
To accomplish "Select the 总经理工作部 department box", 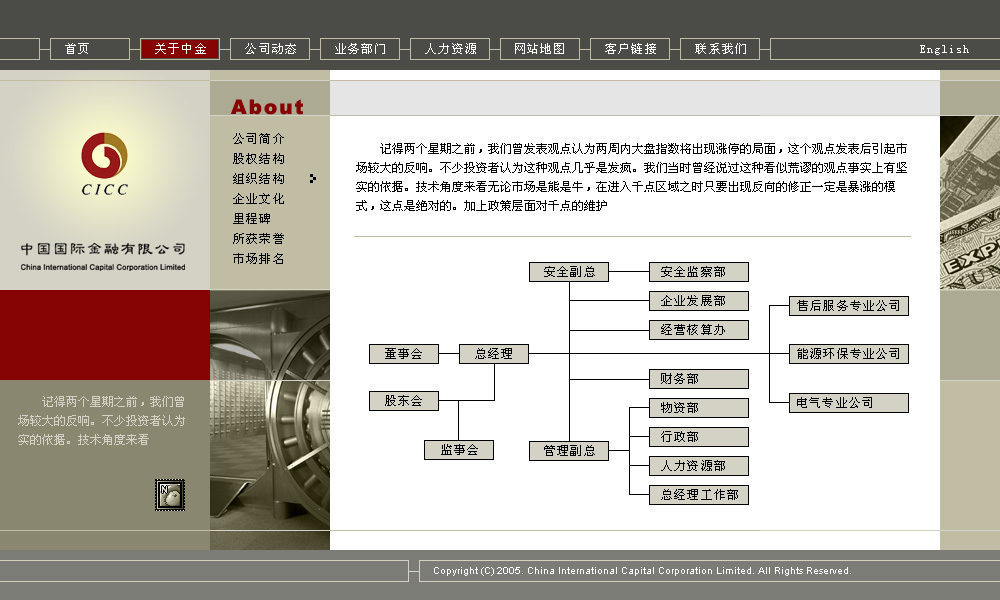I will tap(699, 495).
